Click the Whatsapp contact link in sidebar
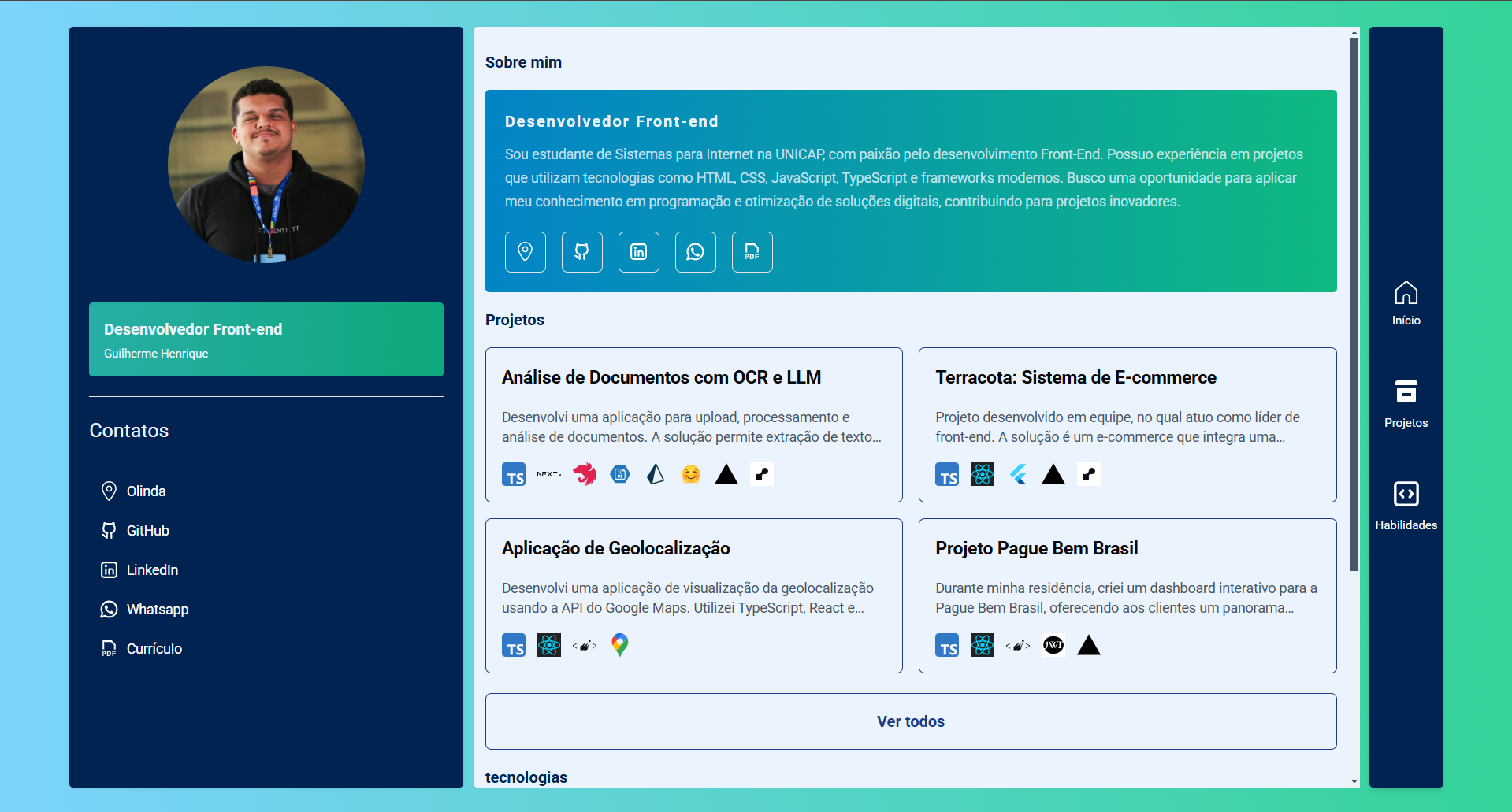This screenshot has height=812, width=1512. click(x=157, y=610)
